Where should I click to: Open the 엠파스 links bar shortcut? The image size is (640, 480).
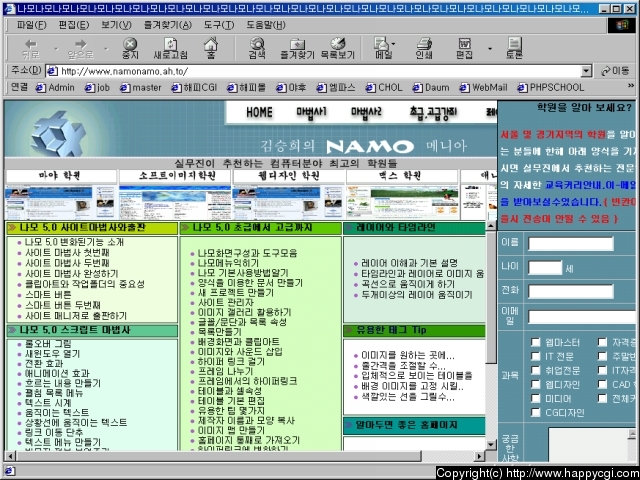click(x=336, y=87)
